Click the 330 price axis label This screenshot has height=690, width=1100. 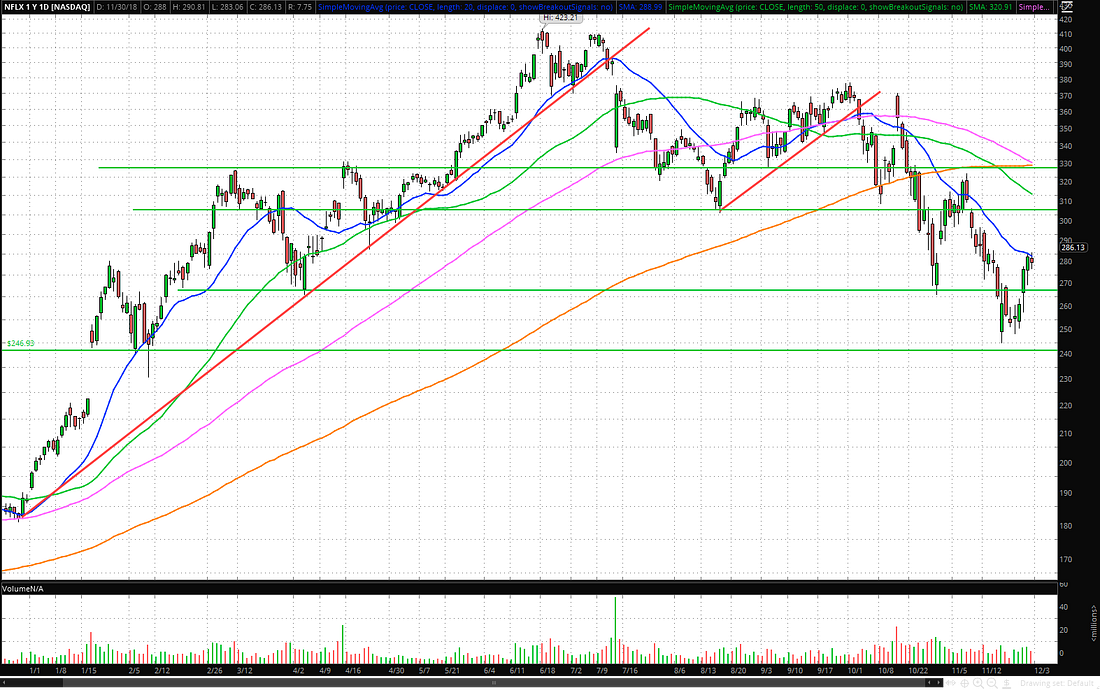pyautogui.click(x=1066, y=164)
